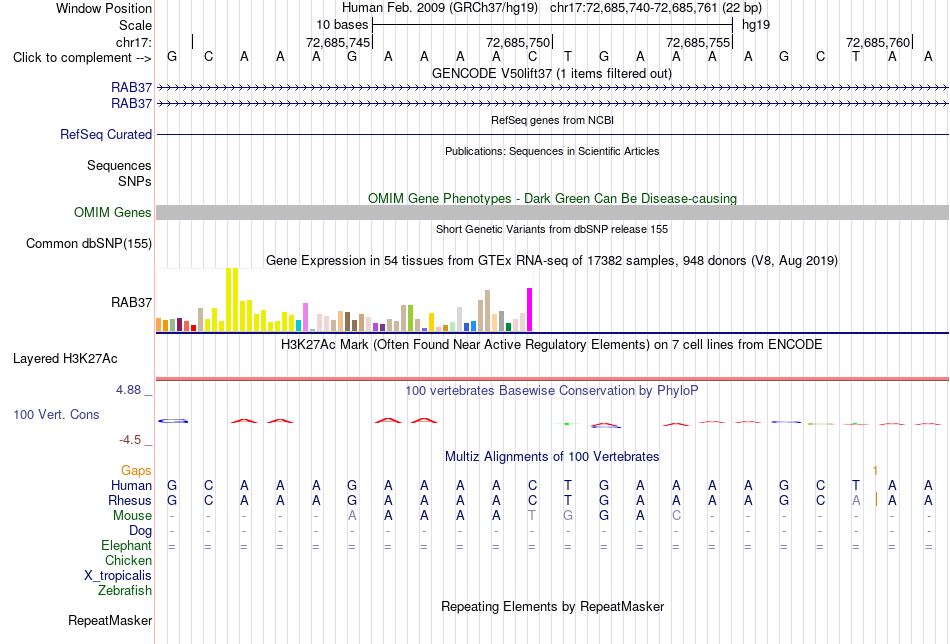950x644 pixels.
Task: Select the Chicken species label
Action: point(128,560)
